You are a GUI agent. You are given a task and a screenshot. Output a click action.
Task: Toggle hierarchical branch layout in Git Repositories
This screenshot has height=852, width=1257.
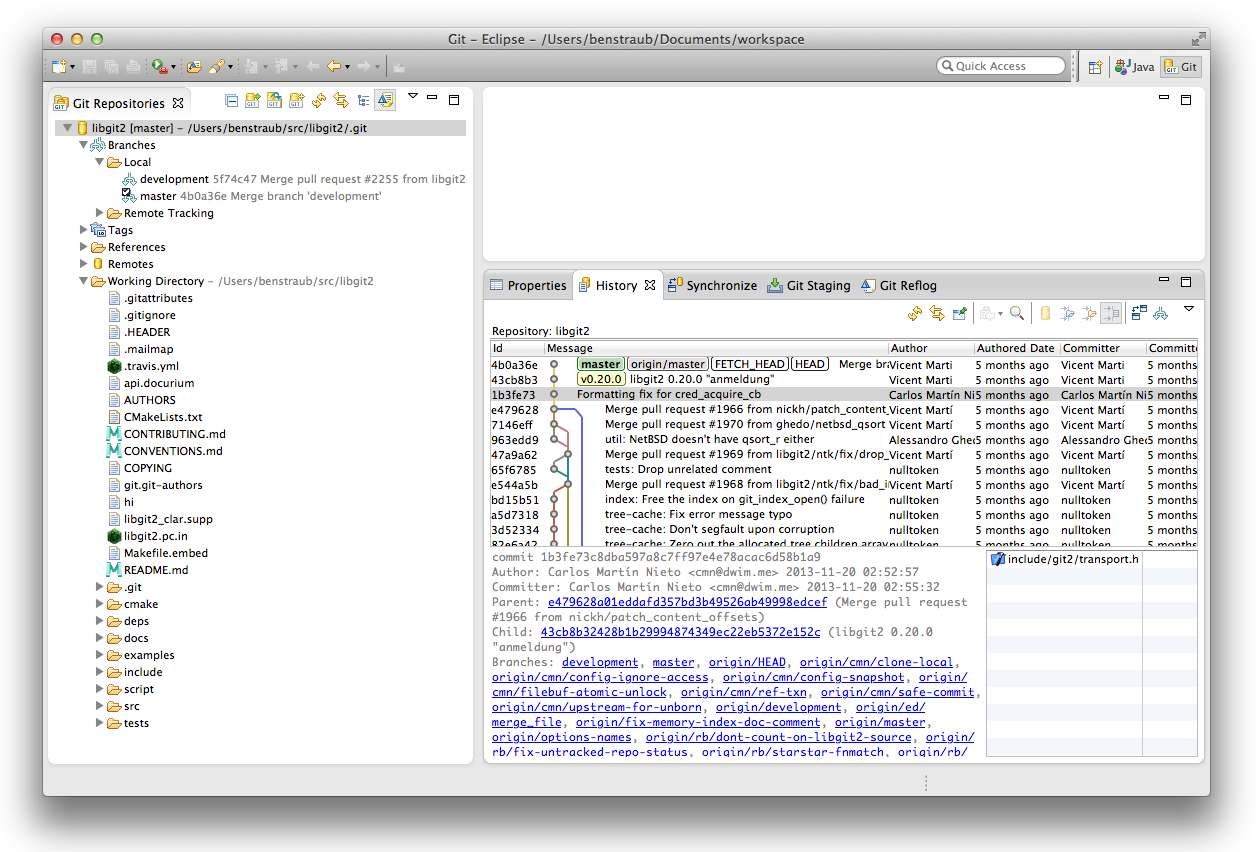pyautogui.click(x=363, y=101)
